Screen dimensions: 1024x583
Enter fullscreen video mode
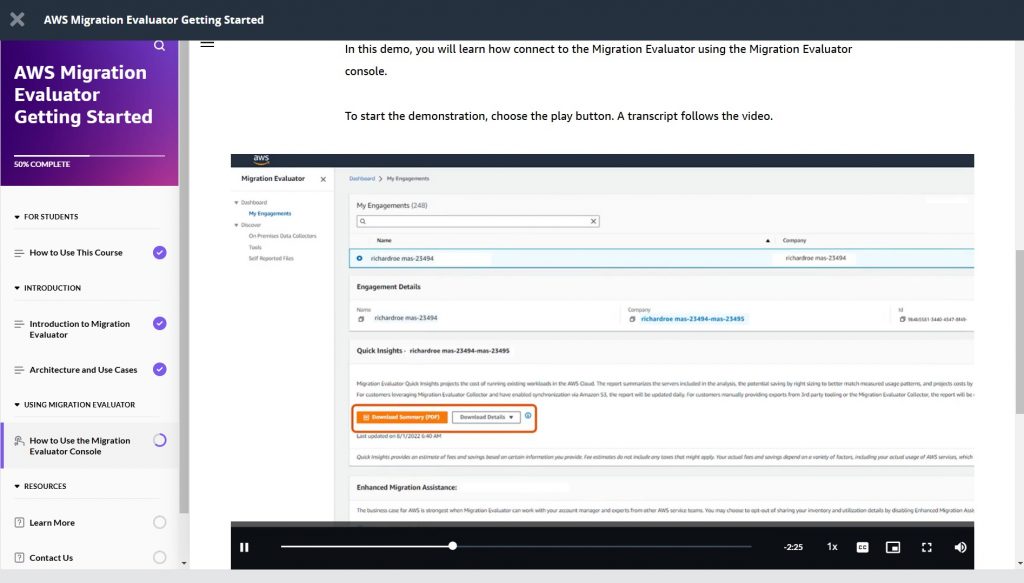[927, 547]
